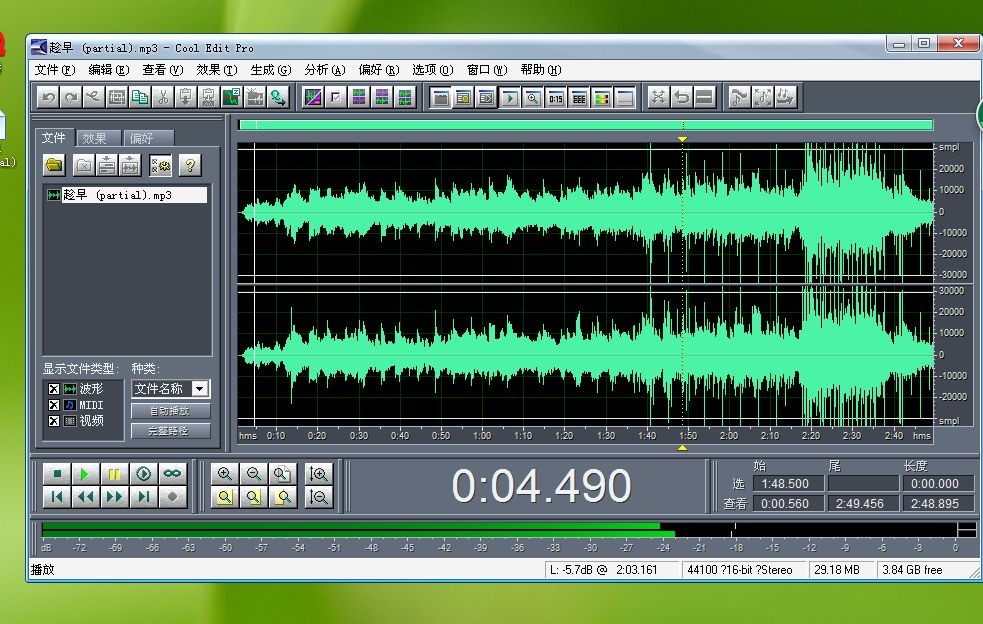The width and height of the screenshot is (983, 624).
Task: Toggle the 波形 file type checkbox
Action: (x=53, y=388)
